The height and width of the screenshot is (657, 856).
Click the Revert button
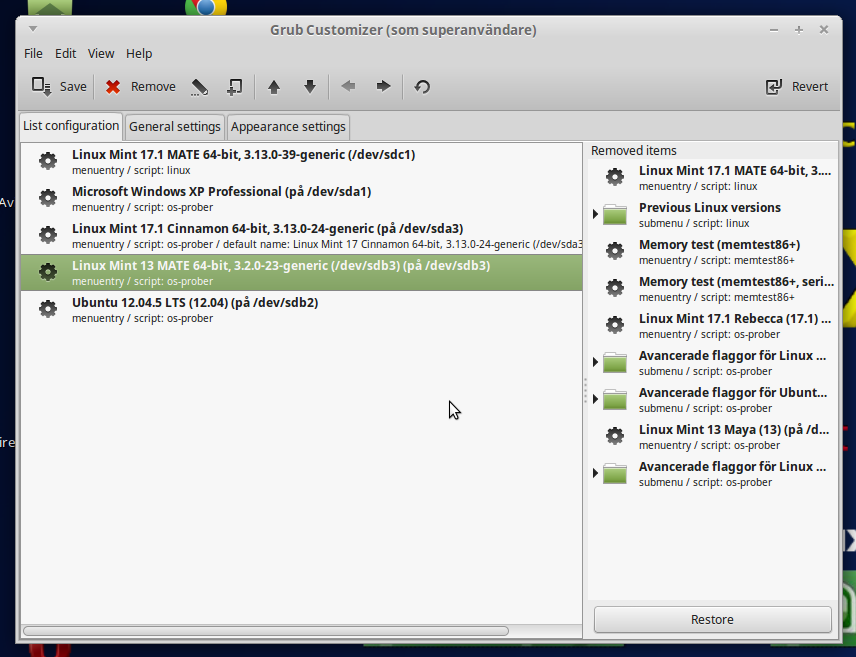click(x=797, y=86)
